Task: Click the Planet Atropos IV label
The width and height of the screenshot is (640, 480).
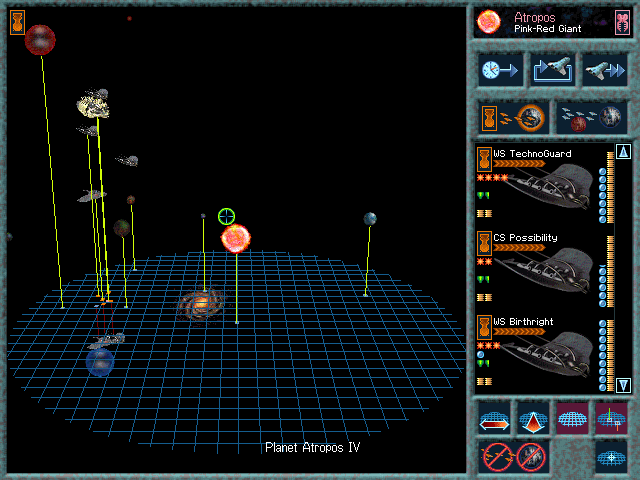Action: point(313,448)
